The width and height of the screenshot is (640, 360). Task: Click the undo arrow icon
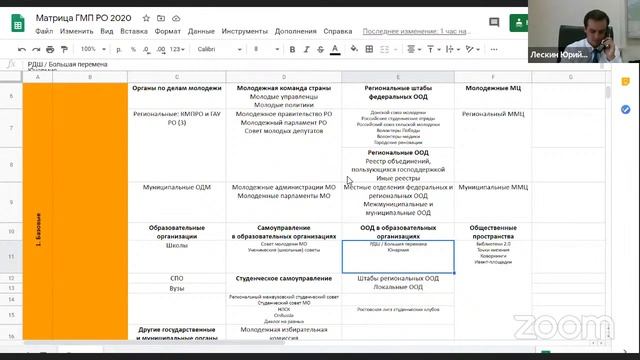tap(22, 49)
